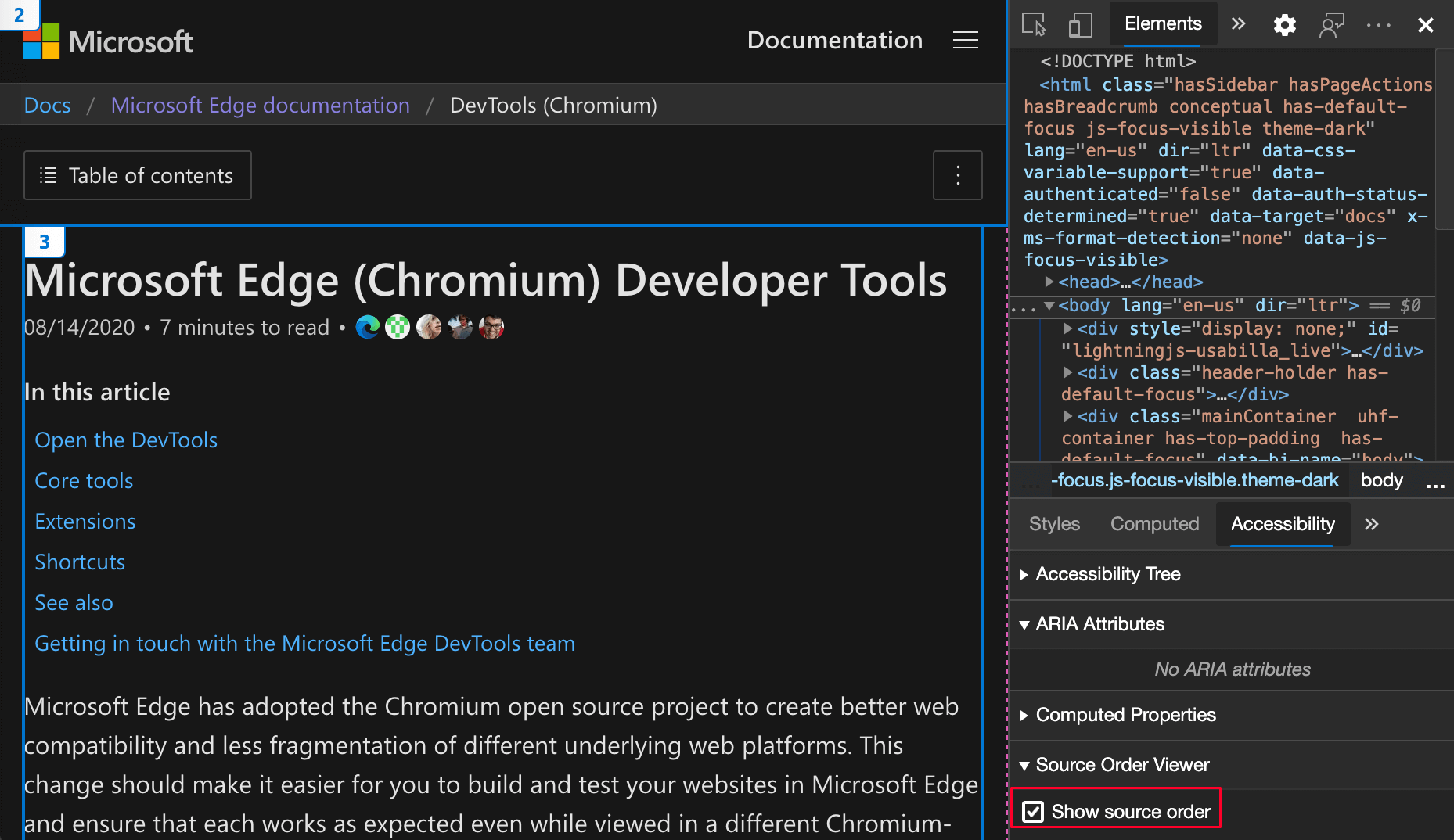Click the DevTools (Chromium) breadcrumb text
The height and width of the screenshot is (840, 1454).
[x=553, y=105]
